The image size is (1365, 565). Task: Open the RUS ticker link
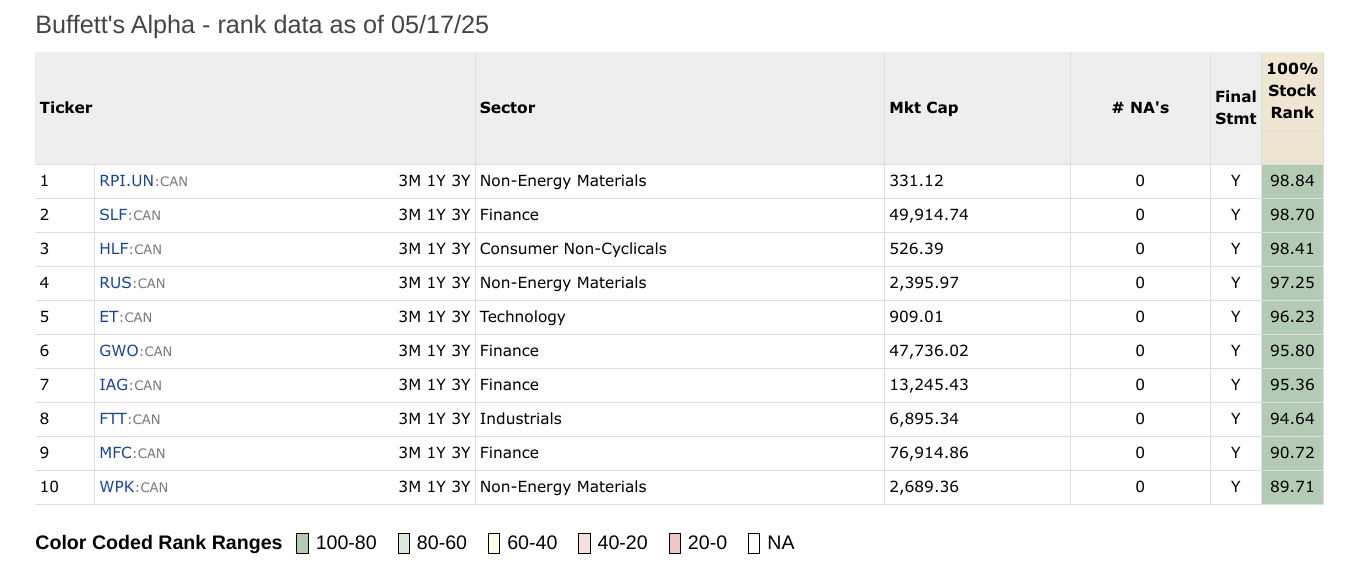click(116, 283)
